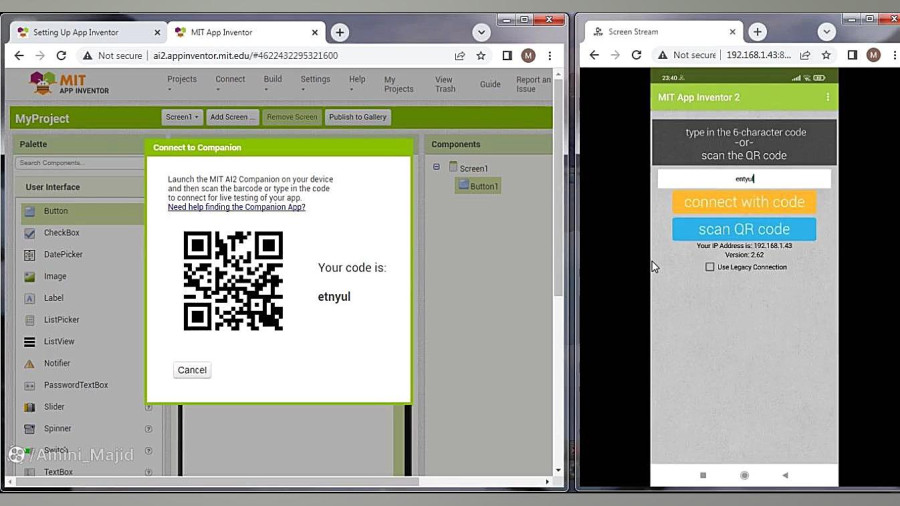Click the MIT App Inventor logo
This screenshot has height=506, width=900.
point(69,84)
